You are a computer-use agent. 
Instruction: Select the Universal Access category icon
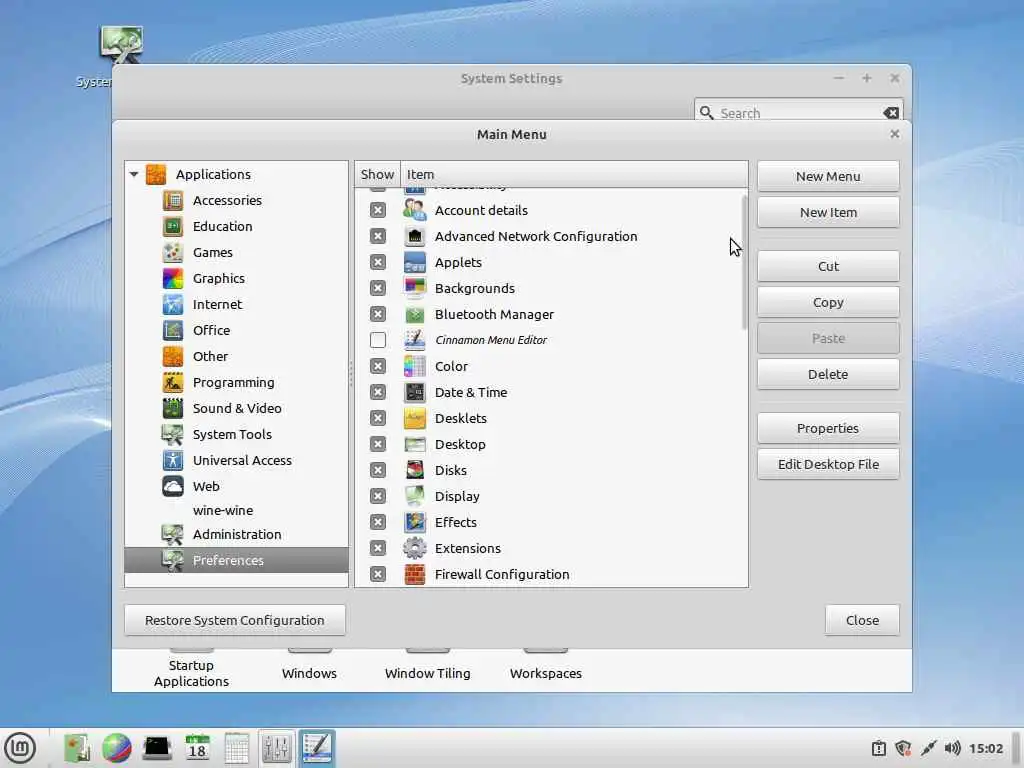(173, 460)
